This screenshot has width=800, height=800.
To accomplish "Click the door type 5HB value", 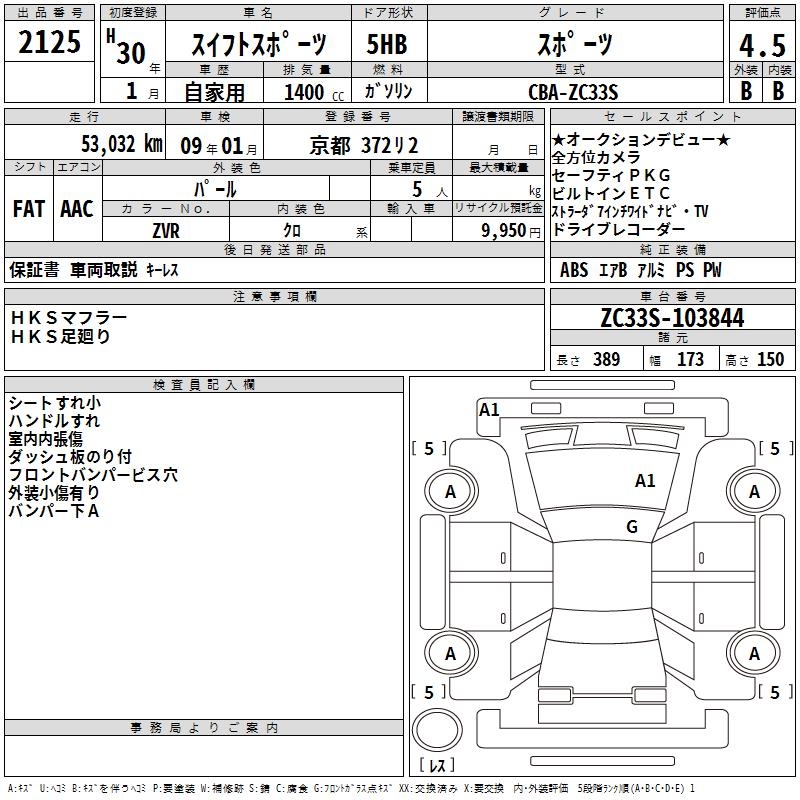I will (x=387, y=44).
